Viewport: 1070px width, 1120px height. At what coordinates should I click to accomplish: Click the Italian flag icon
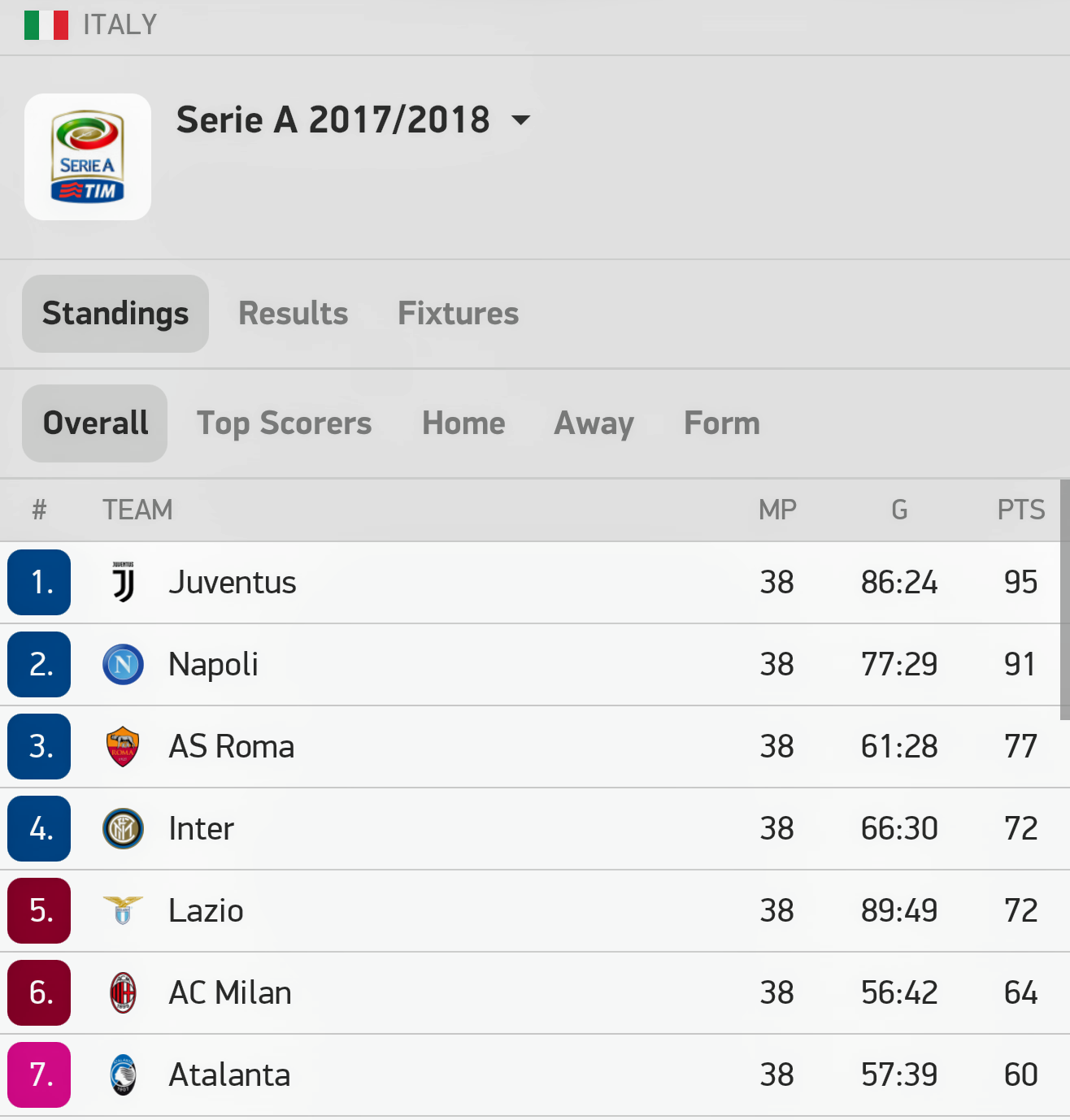(x=46, y=25)
